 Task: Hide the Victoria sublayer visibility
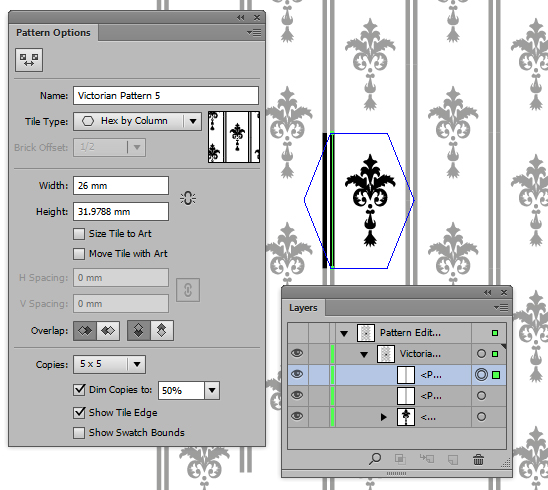(x=297, y=353)
